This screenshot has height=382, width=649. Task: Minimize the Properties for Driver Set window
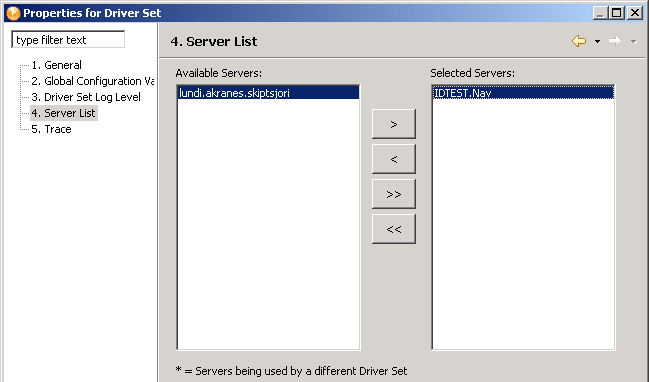[601, 13]
